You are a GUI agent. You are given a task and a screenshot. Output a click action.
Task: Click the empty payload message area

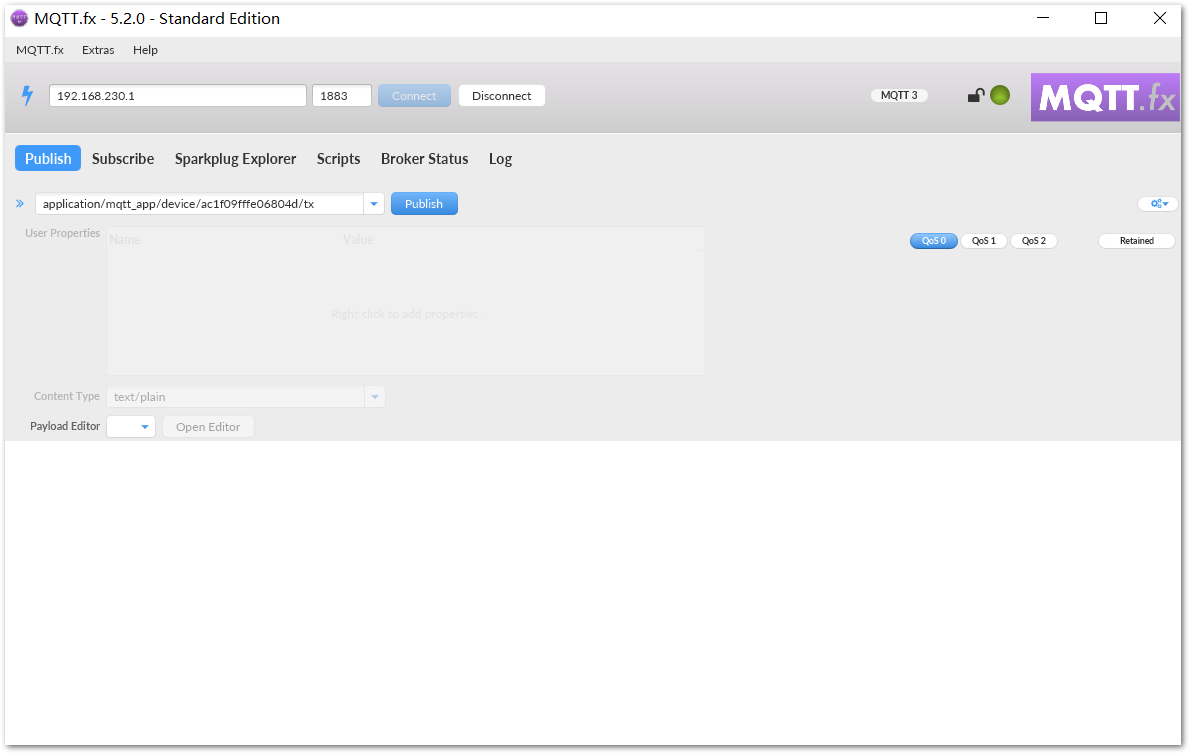[x=593, y=592]
